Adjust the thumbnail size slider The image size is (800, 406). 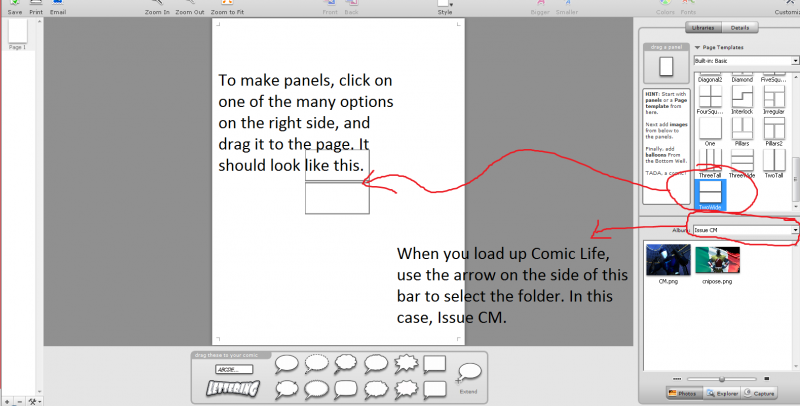pyautogui.click(x=721, y=379)
